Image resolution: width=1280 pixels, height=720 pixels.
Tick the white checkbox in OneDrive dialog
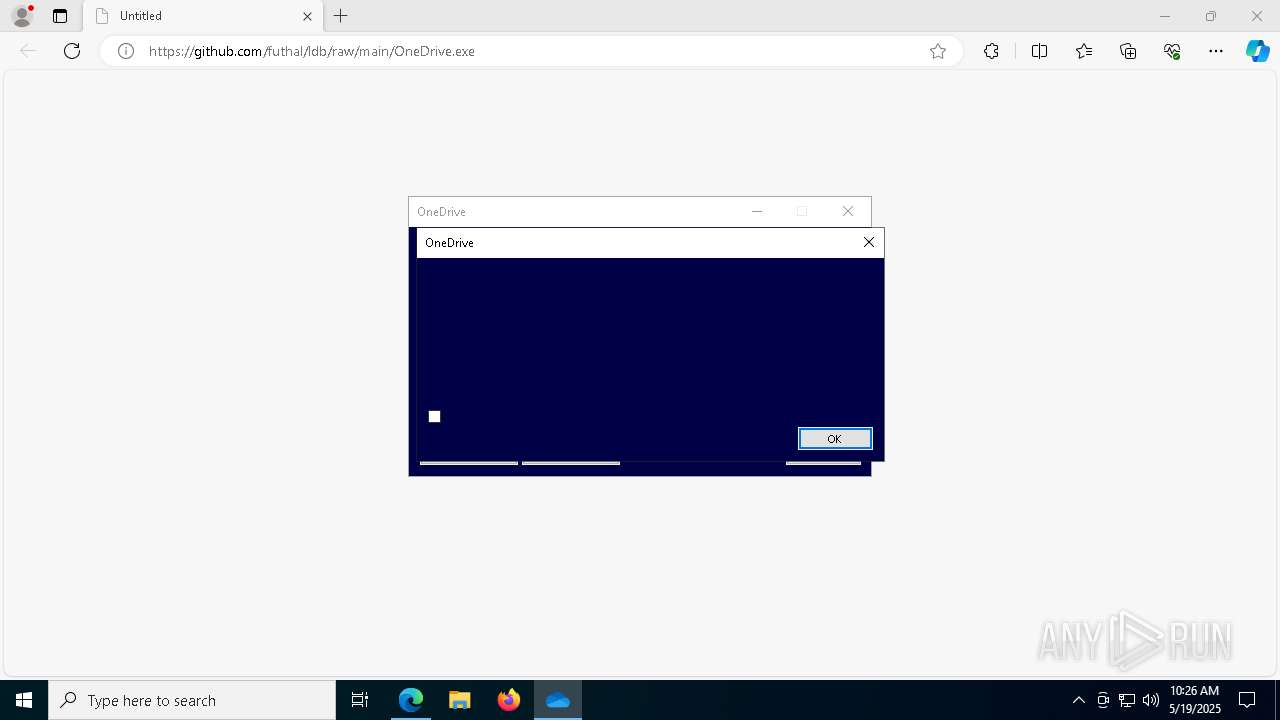coord(434,416)
